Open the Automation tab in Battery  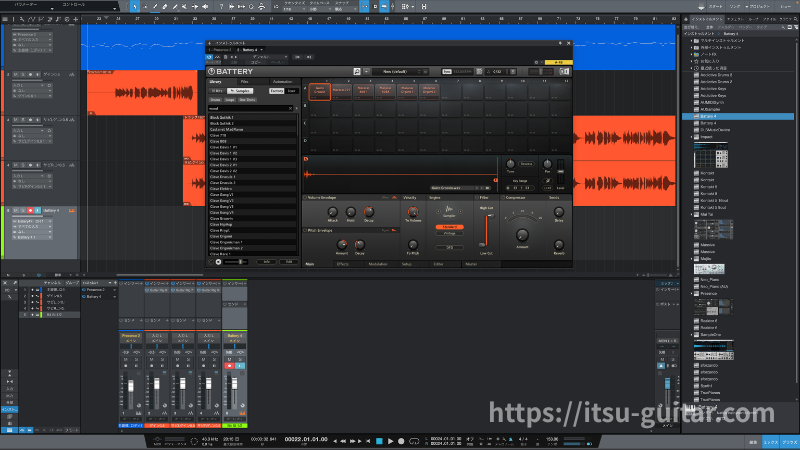[282, 82]
